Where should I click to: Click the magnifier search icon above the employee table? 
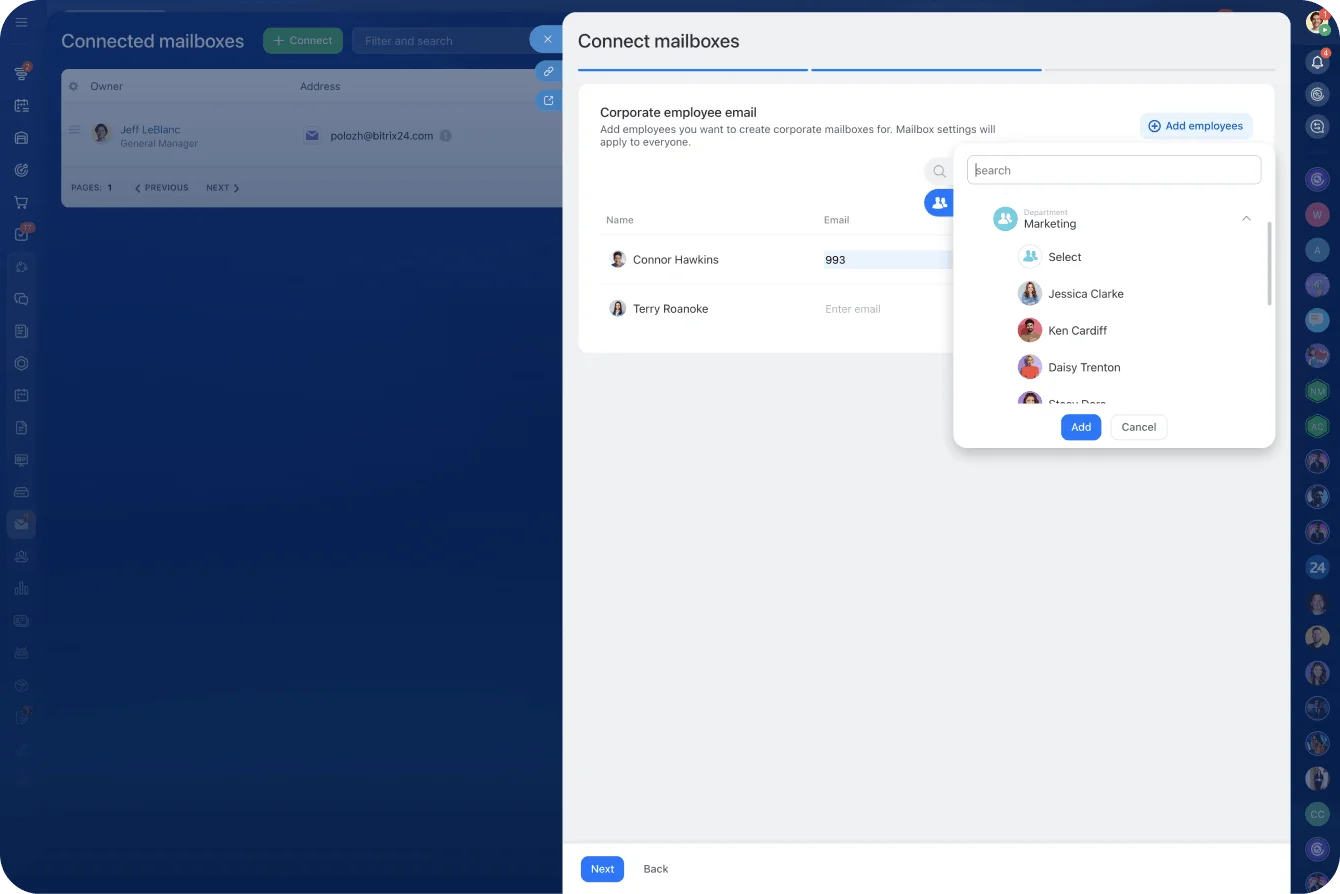938,171
